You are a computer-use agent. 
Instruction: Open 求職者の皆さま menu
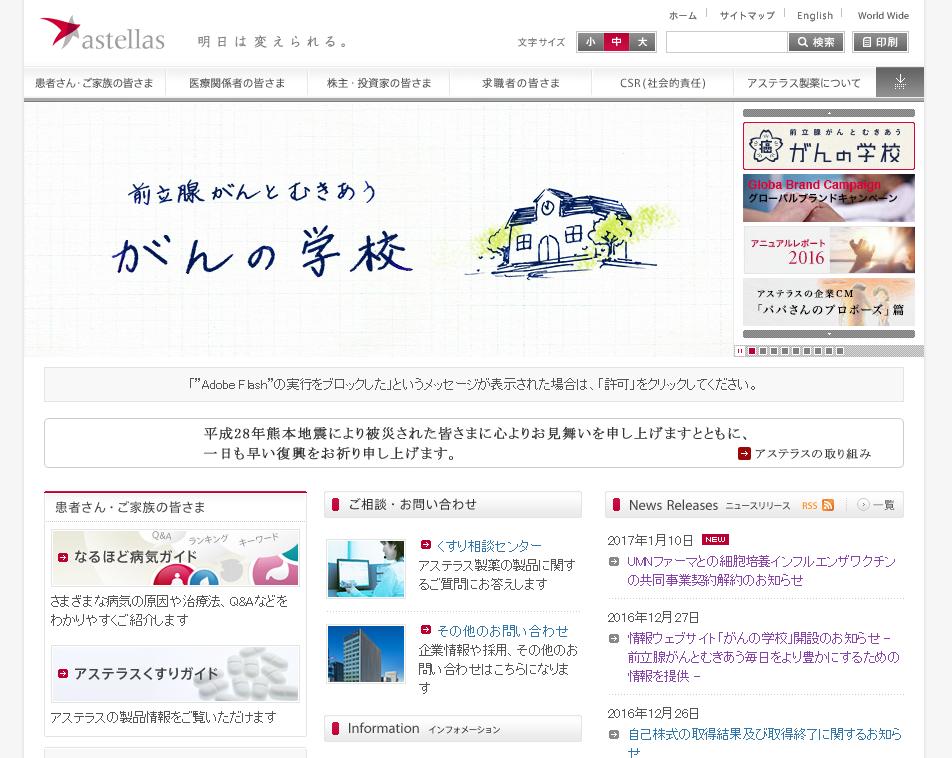[x=521, y=83]
